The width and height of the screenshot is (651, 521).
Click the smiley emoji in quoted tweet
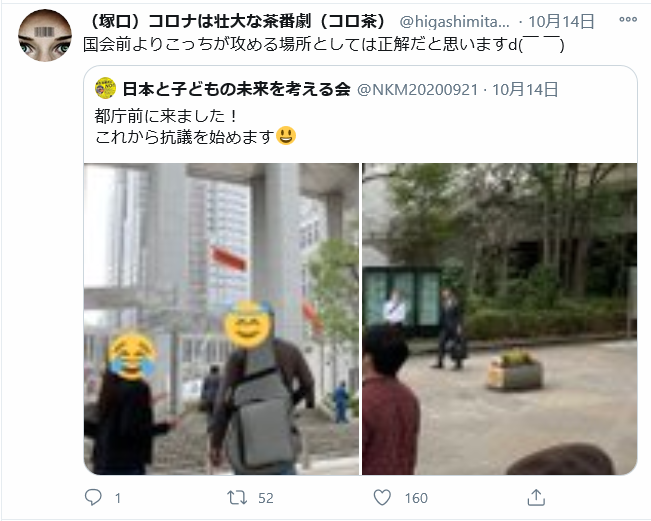coord(286,135)
